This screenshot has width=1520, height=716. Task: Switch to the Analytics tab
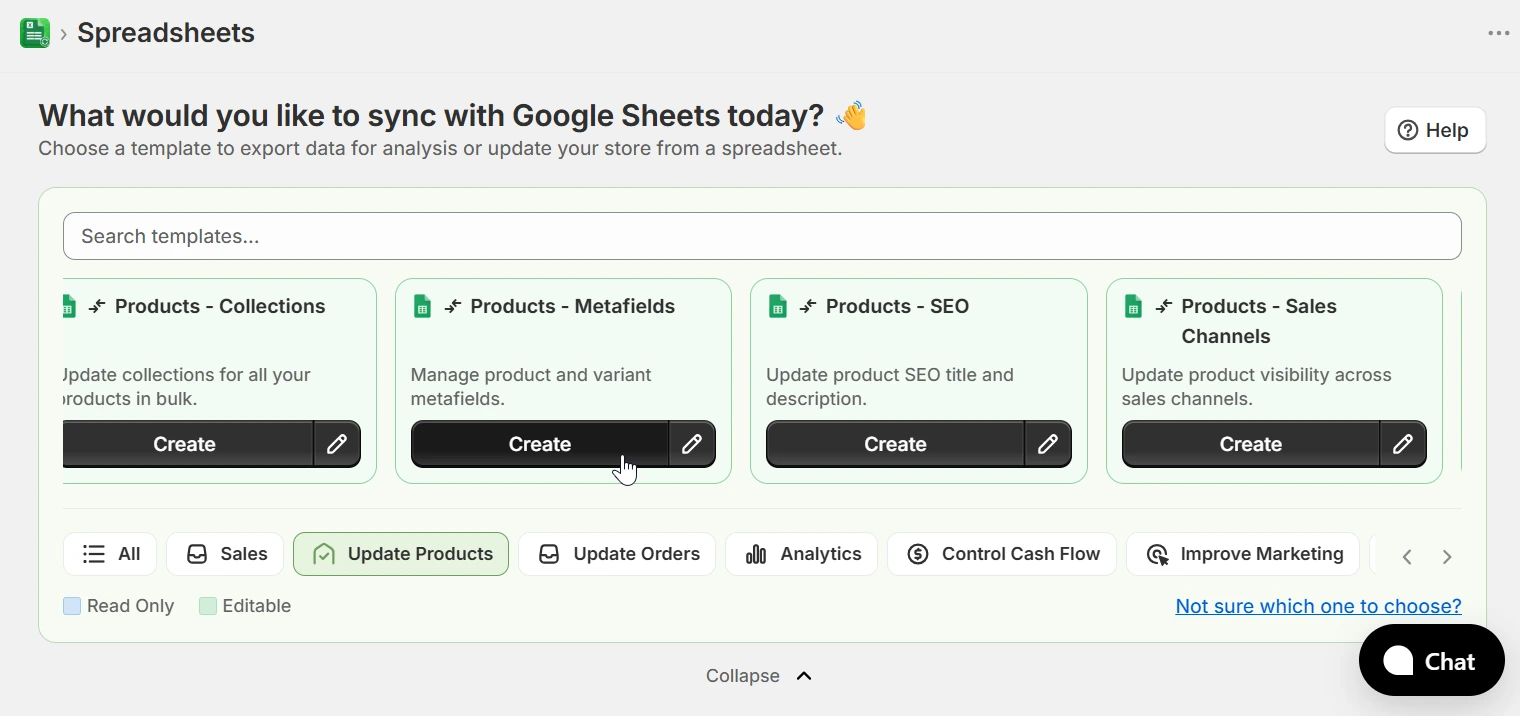801,554
